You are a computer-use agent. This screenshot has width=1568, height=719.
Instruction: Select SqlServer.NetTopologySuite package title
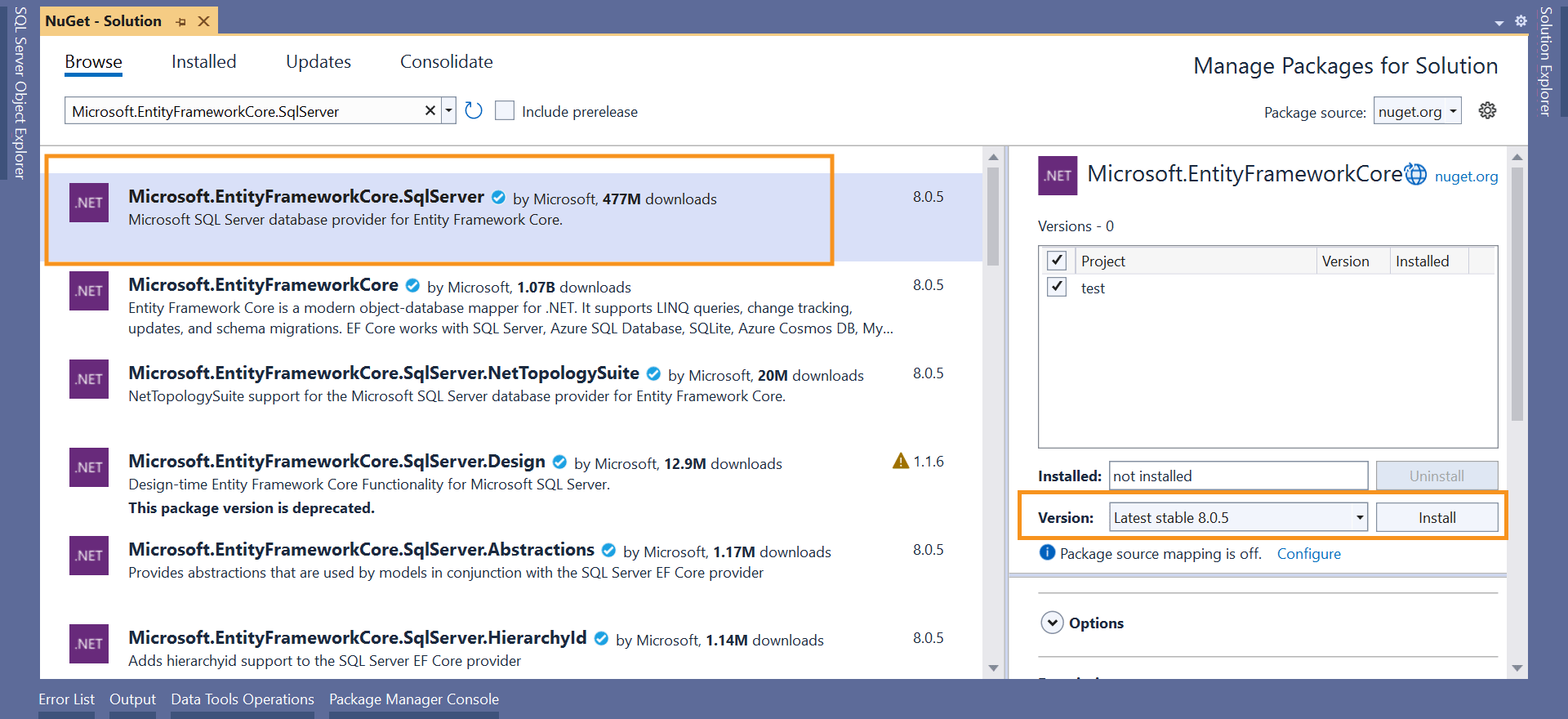(384, 373)
